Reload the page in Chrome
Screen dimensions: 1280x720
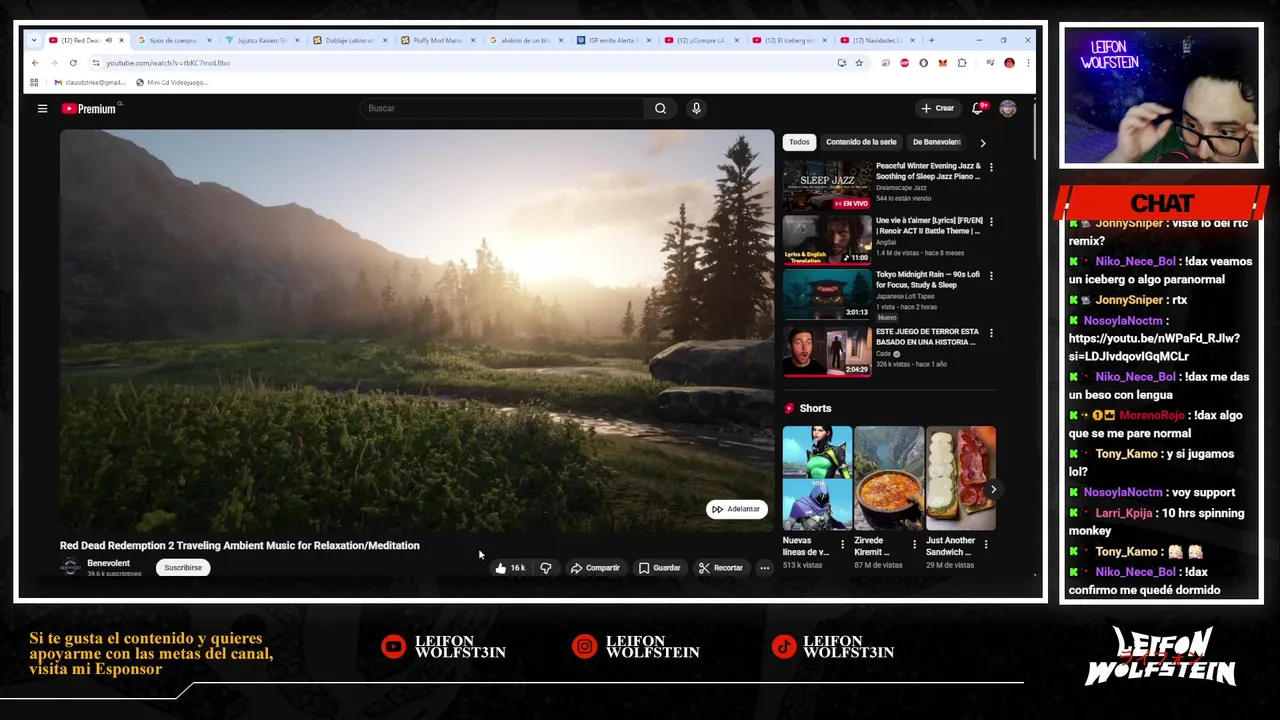pos(73,63)
